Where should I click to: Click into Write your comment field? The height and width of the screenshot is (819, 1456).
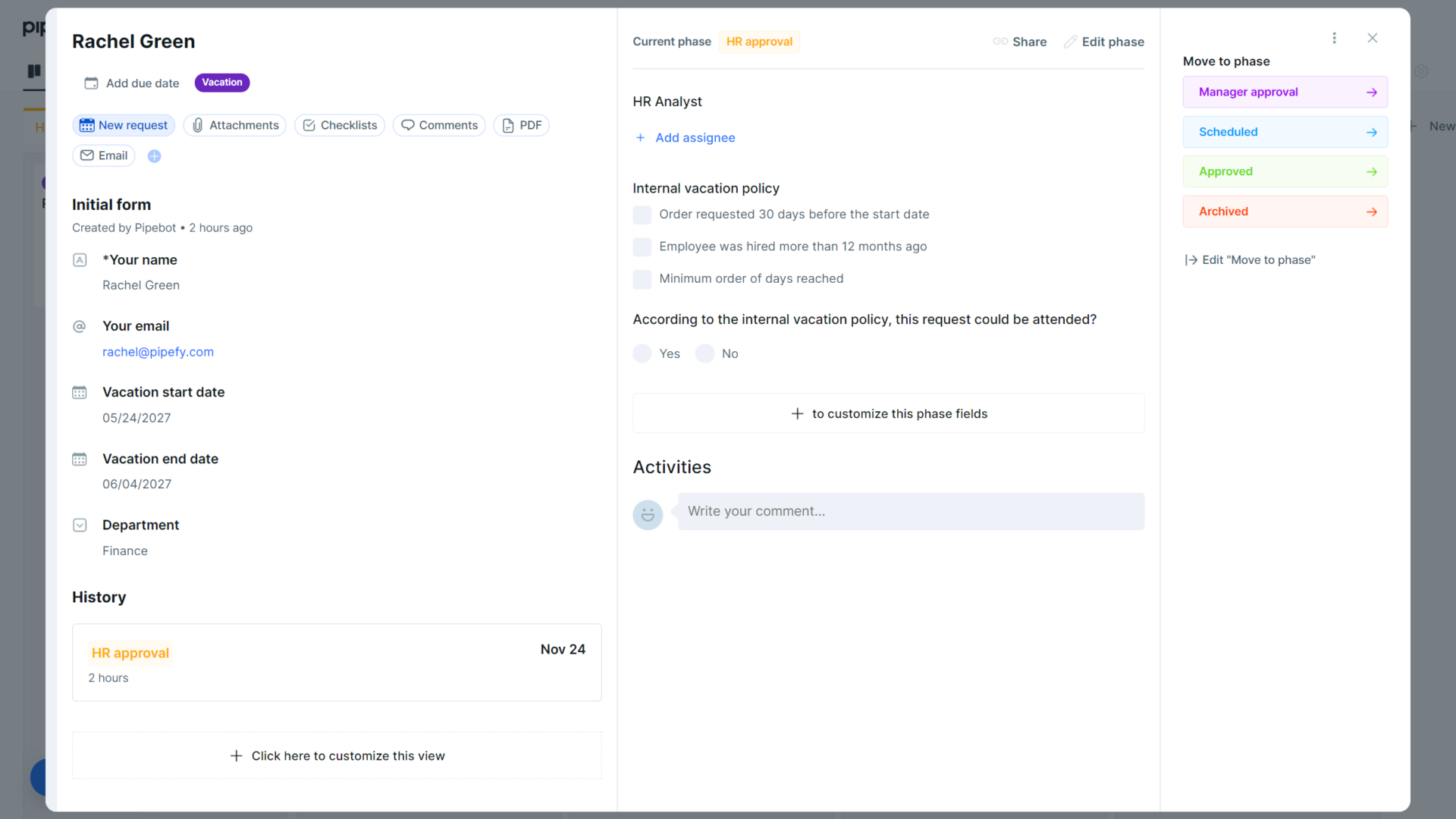click(912, 512)
